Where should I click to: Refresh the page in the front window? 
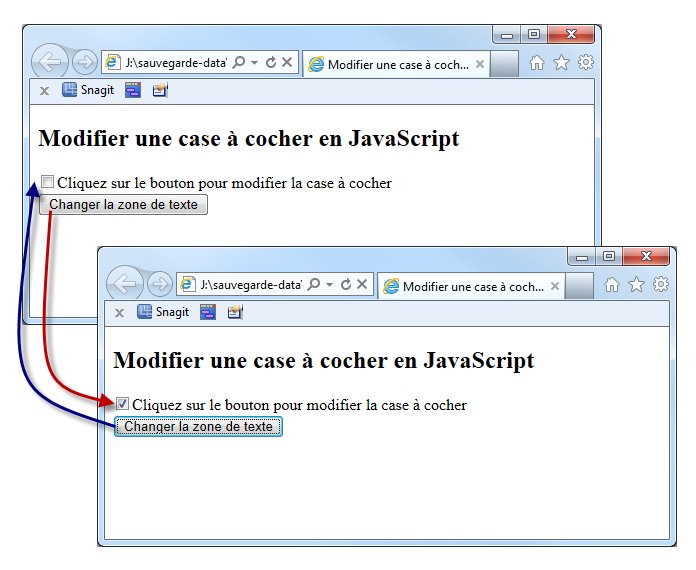(x=346, y=284)
